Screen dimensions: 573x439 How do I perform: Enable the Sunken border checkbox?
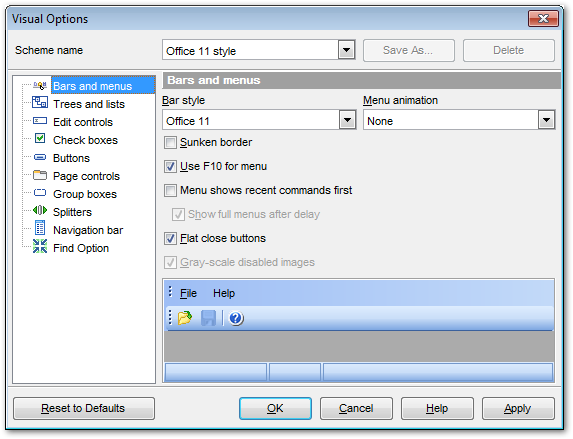(170, 143)
